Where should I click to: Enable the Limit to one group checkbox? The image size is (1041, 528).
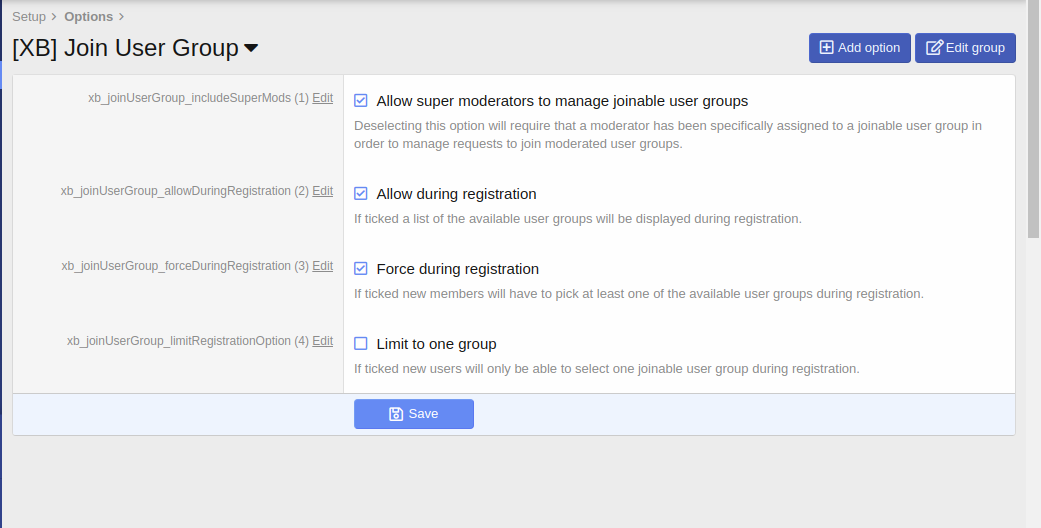tap(361, 344)
